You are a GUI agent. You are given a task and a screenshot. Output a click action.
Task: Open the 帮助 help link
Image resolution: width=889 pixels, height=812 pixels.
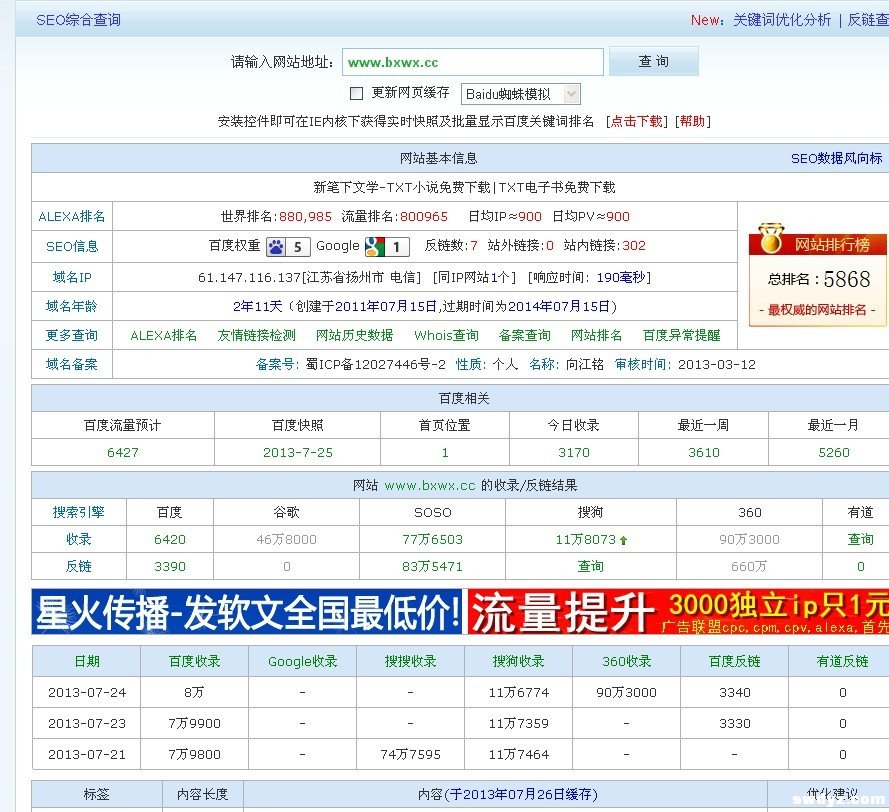(x=692, y=121)
